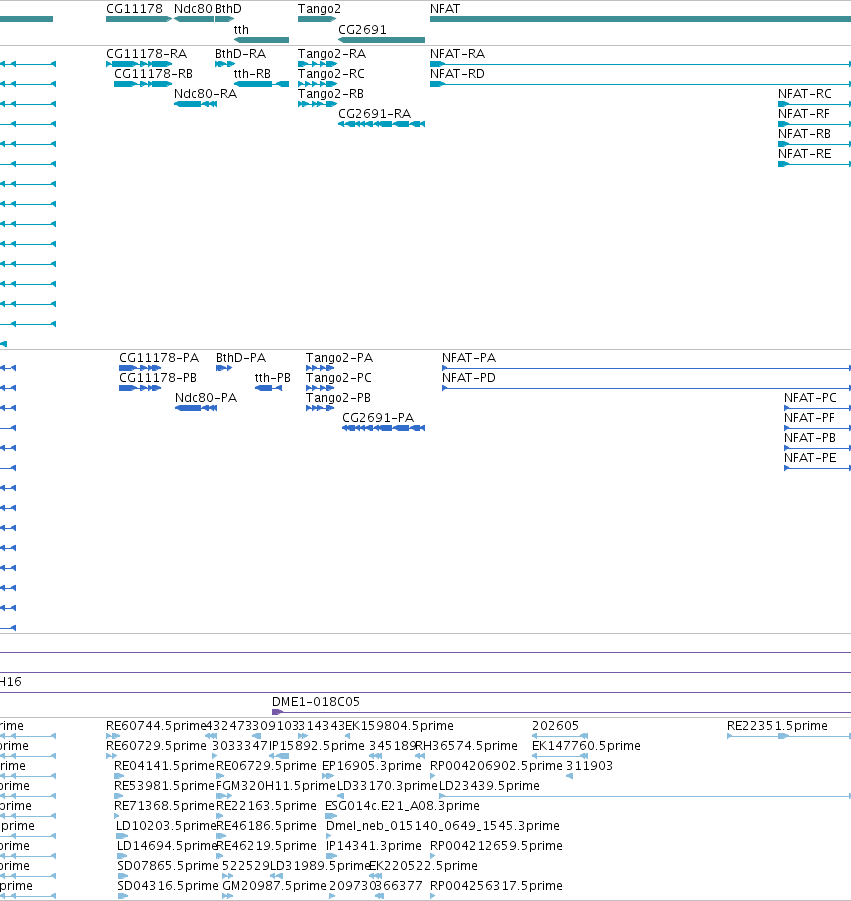Select transcript NFAT-RF label
Screen dimensions: 851x901
coord(804,114)
